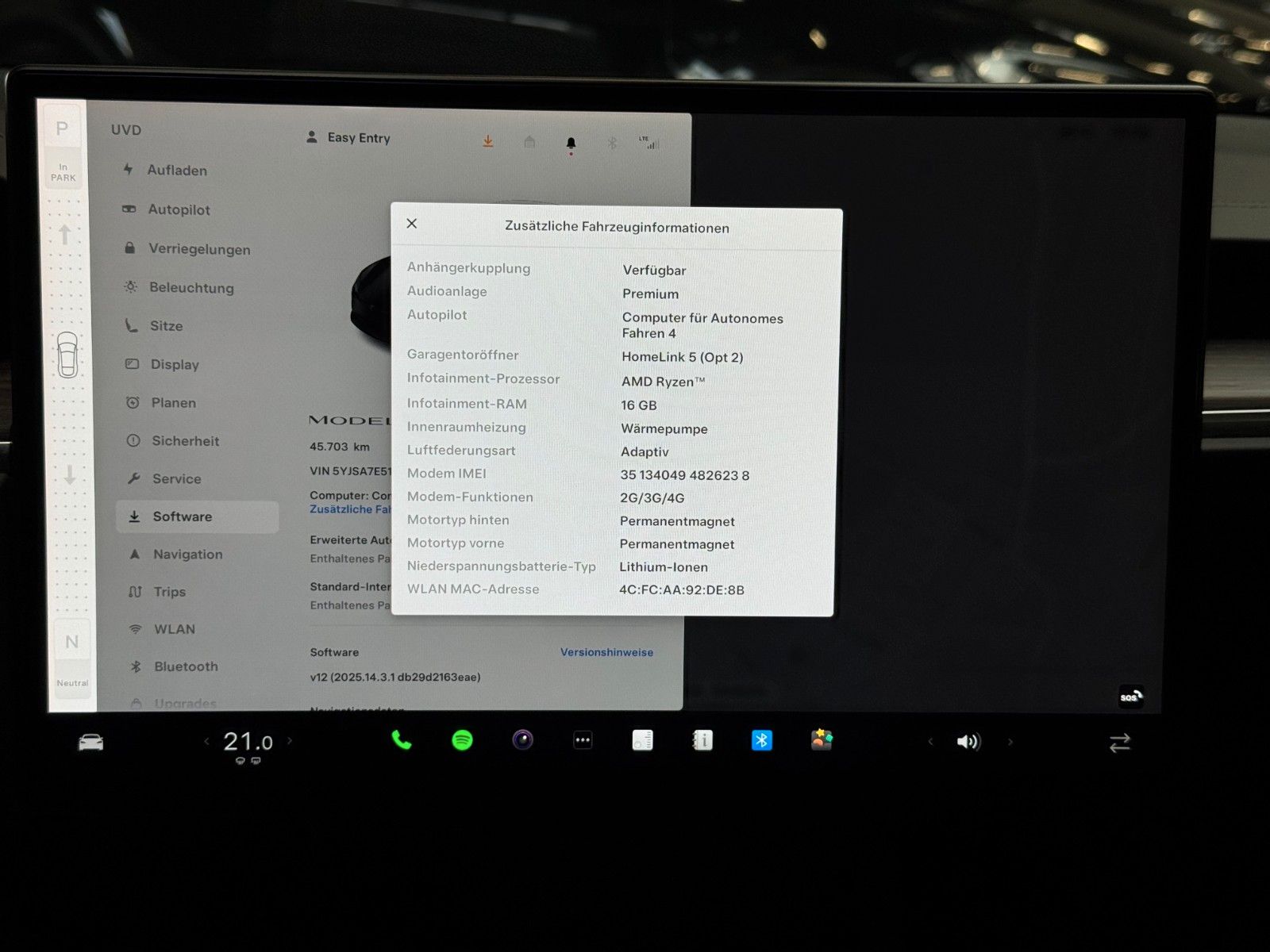Decrease cabin temperature with left arrow
Screen dimensions: 1270x952
tap(206, 742)
